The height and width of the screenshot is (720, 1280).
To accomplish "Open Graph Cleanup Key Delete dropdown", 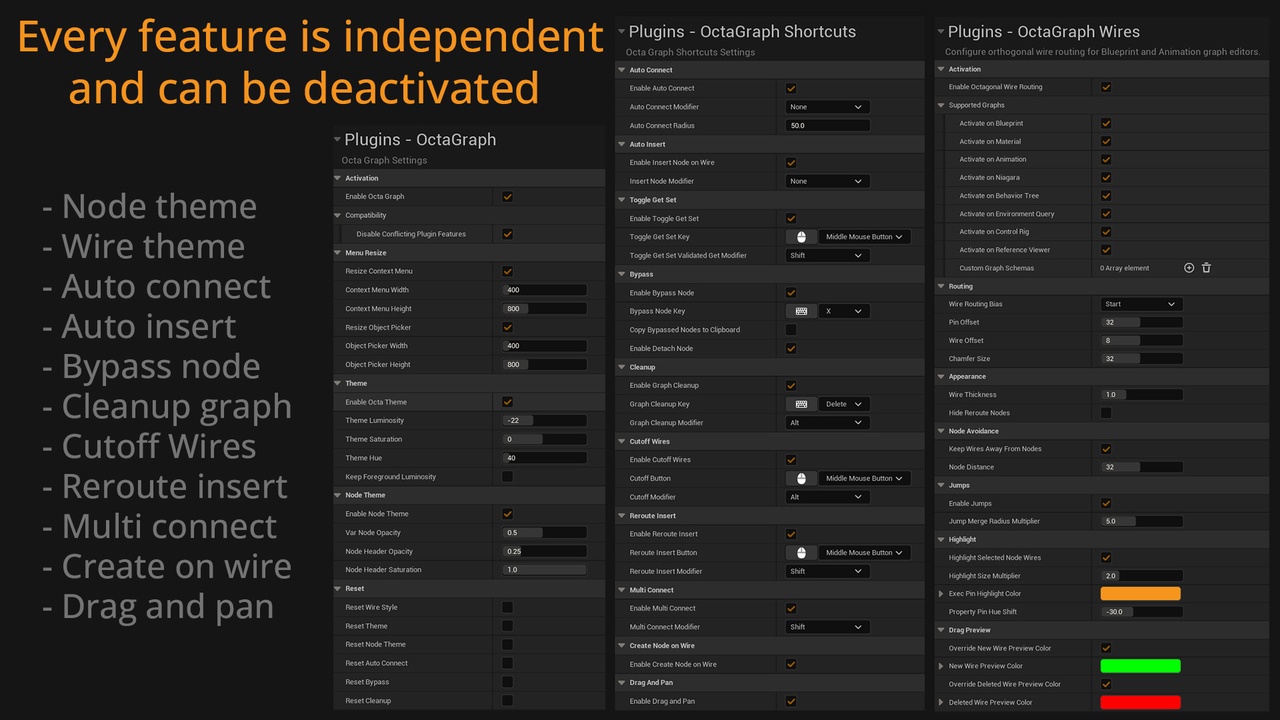I will coord(844,404).
